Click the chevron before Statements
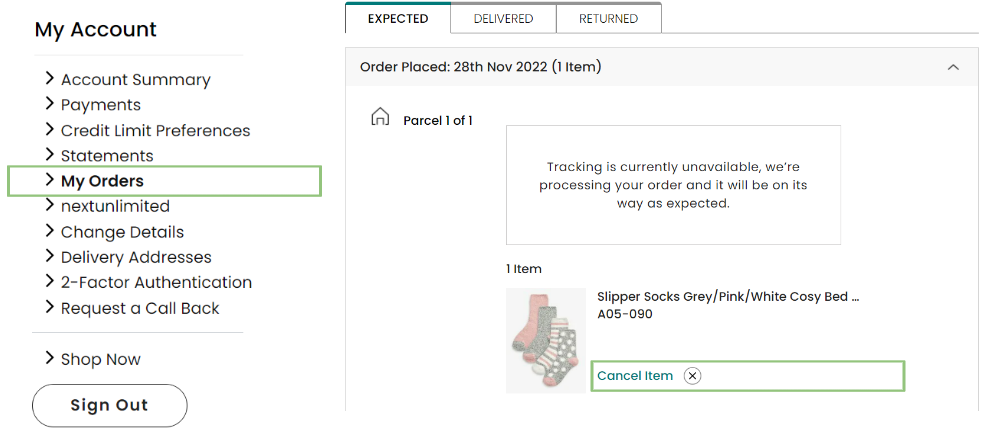The width and height of the screenshot is (989, 438). 50,154
